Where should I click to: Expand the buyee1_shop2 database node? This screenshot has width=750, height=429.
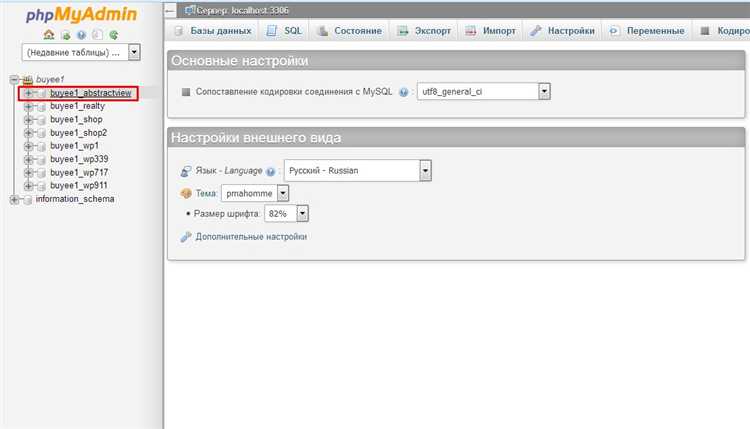click(28, 133)
